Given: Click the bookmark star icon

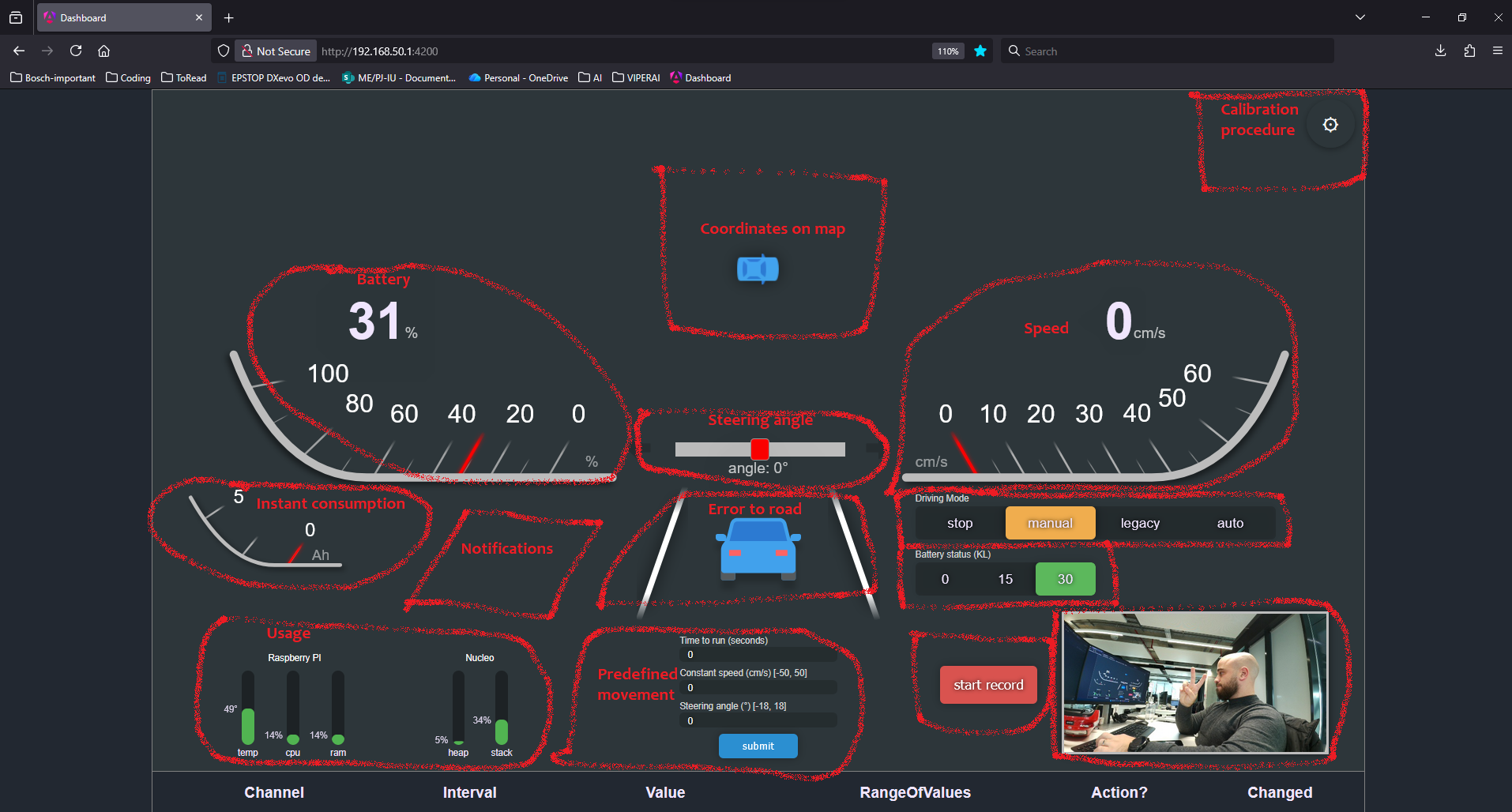Looking at the screenshot, I should point(980,51).
